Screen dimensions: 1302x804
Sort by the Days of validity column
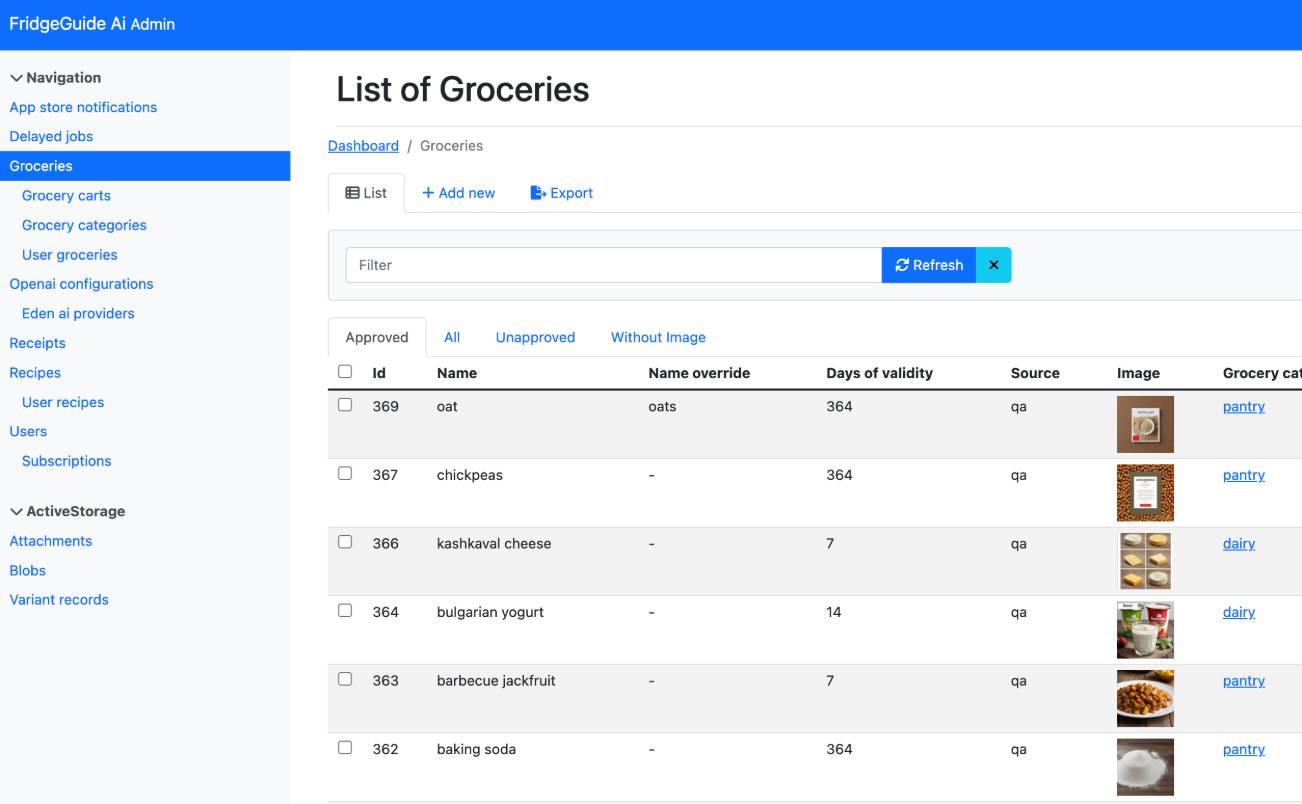(879, 373)
